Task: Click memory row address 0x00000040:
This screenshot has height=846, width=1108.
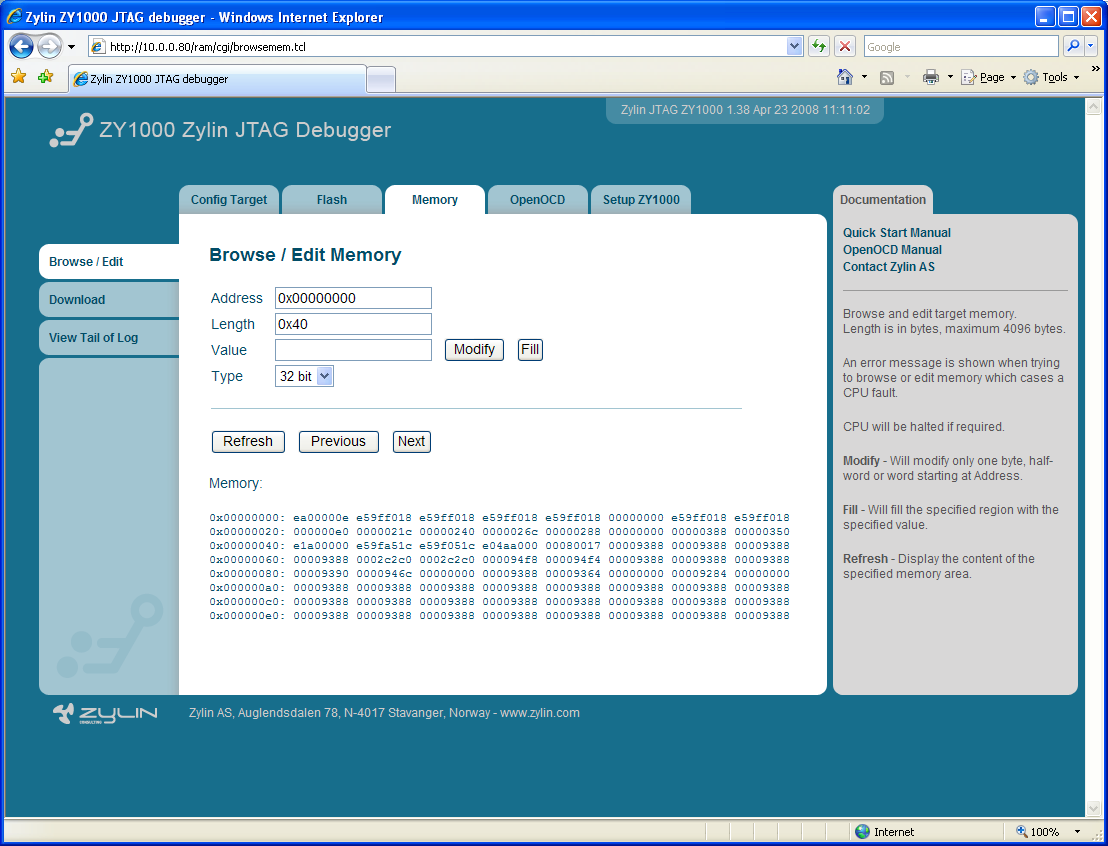Action: pyautogui.click(x=247, y=546)
